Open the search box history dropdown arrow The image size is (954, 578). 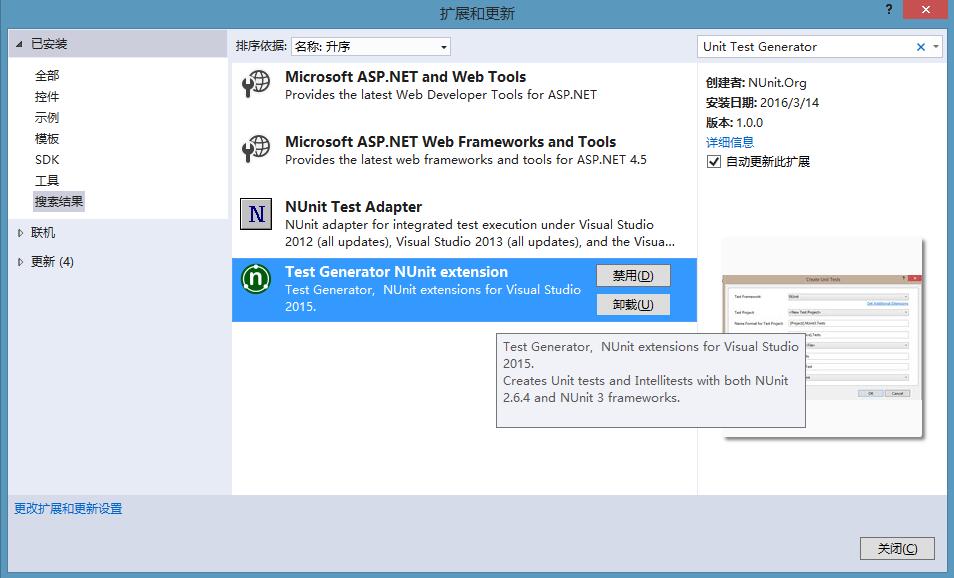coord(936,46)
